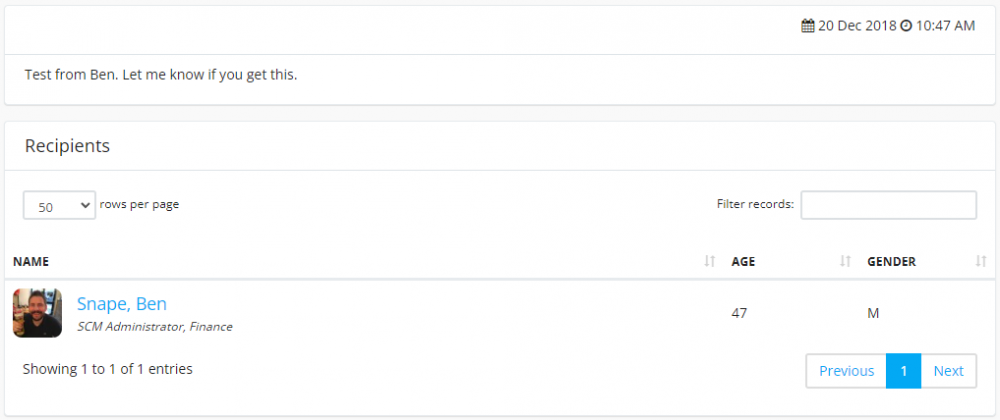The image size is (1000, 420).
Task: Click the calendar icon beside the date
Action: (808, 26)
